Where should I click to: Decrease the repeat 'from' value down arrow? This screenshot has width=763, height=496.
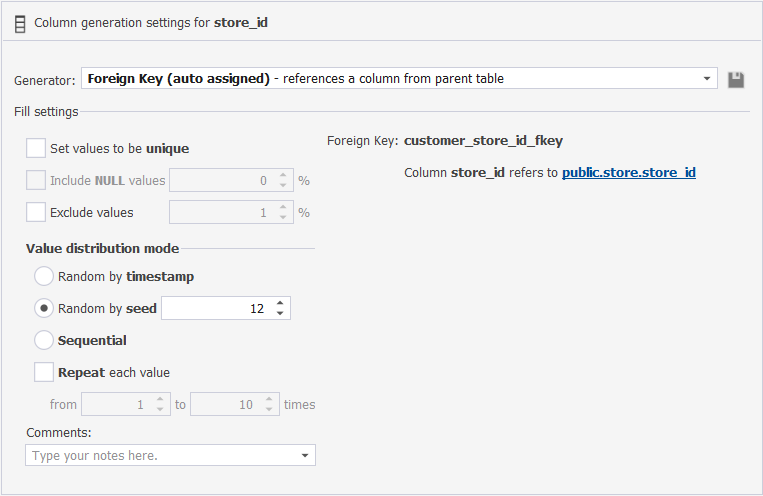coord(160,409)
